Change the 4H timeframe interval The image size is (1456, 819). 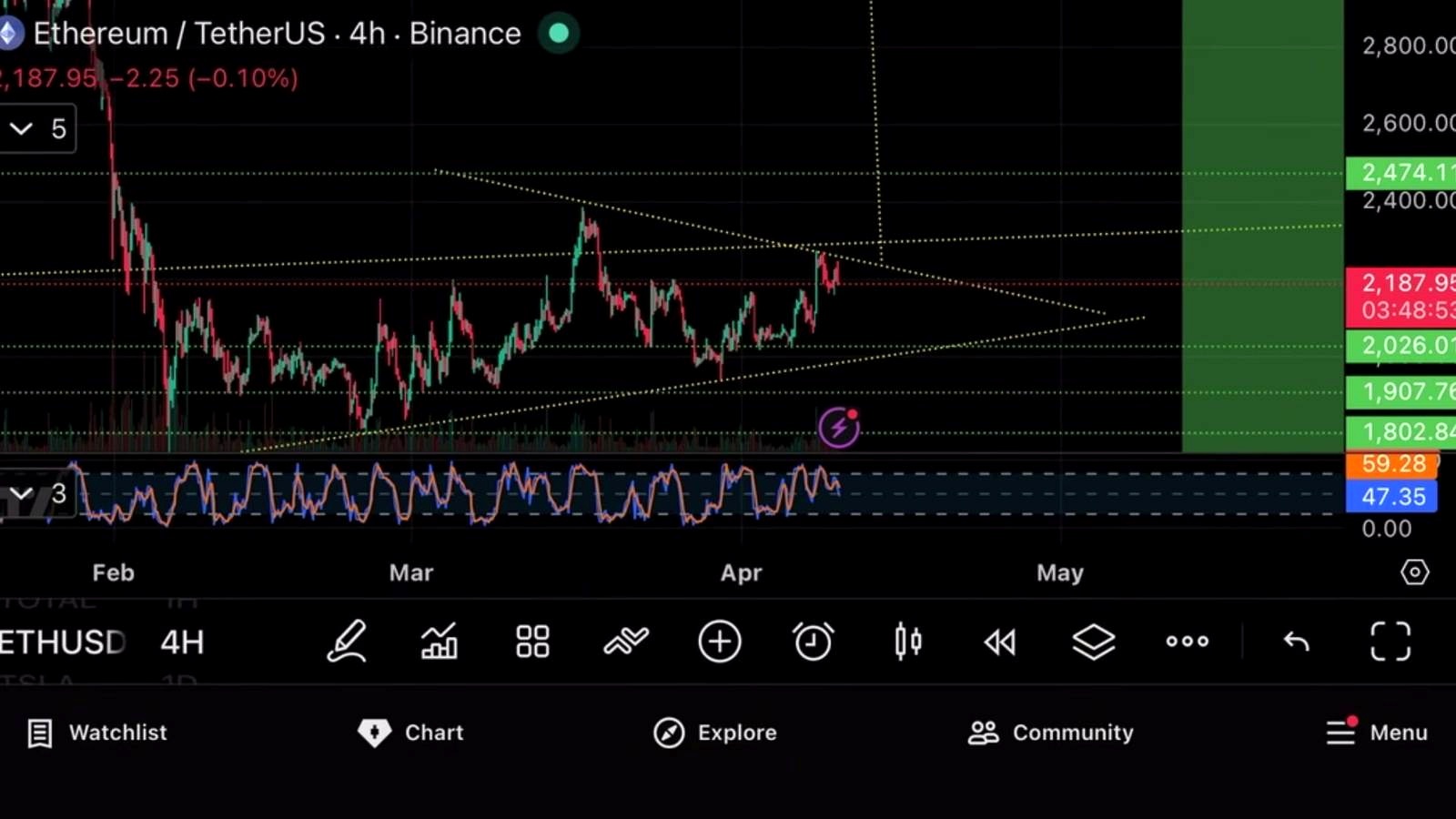point(182,642)
